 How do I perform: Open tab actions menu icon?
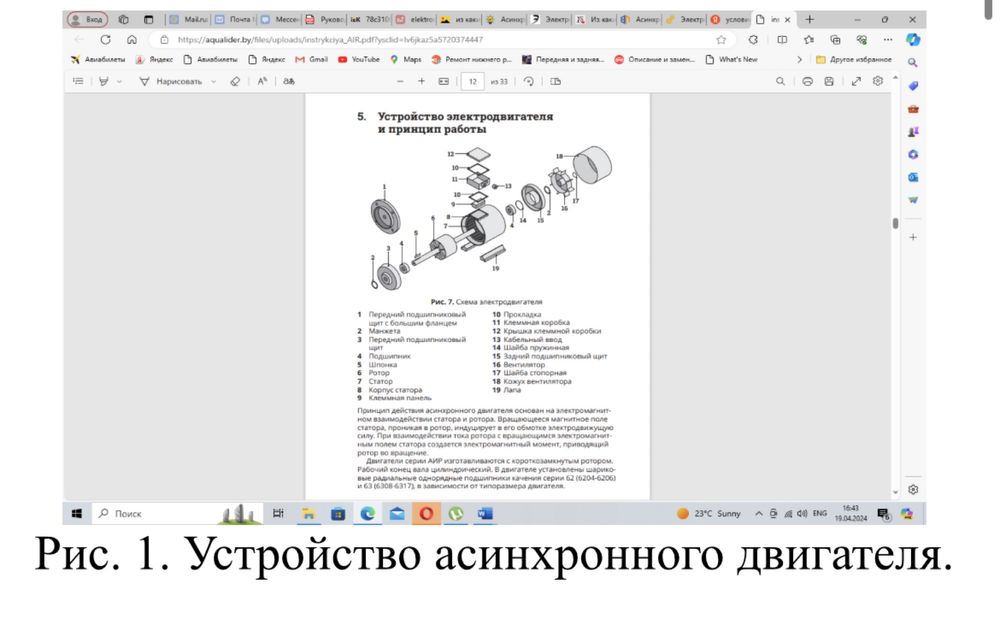click(x=148, y=19)
